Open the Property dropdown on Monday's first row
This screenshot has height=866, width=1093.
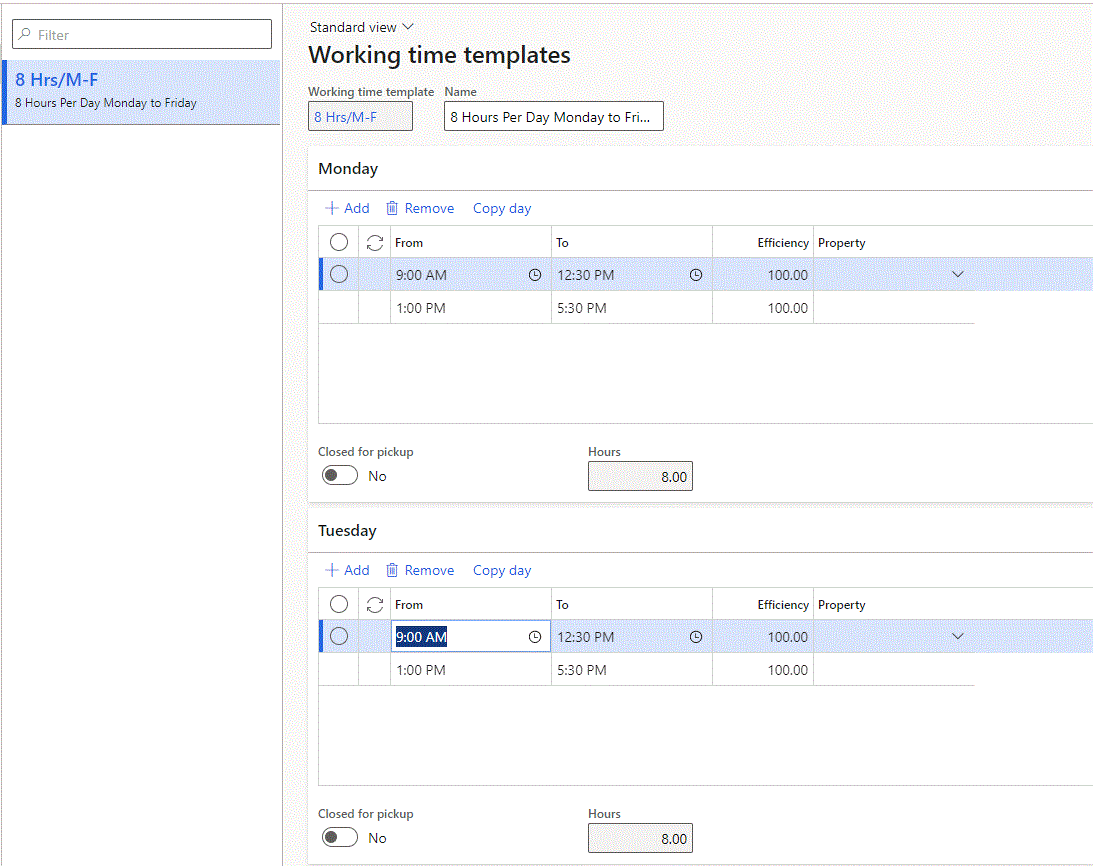click(x=957, y=274)
